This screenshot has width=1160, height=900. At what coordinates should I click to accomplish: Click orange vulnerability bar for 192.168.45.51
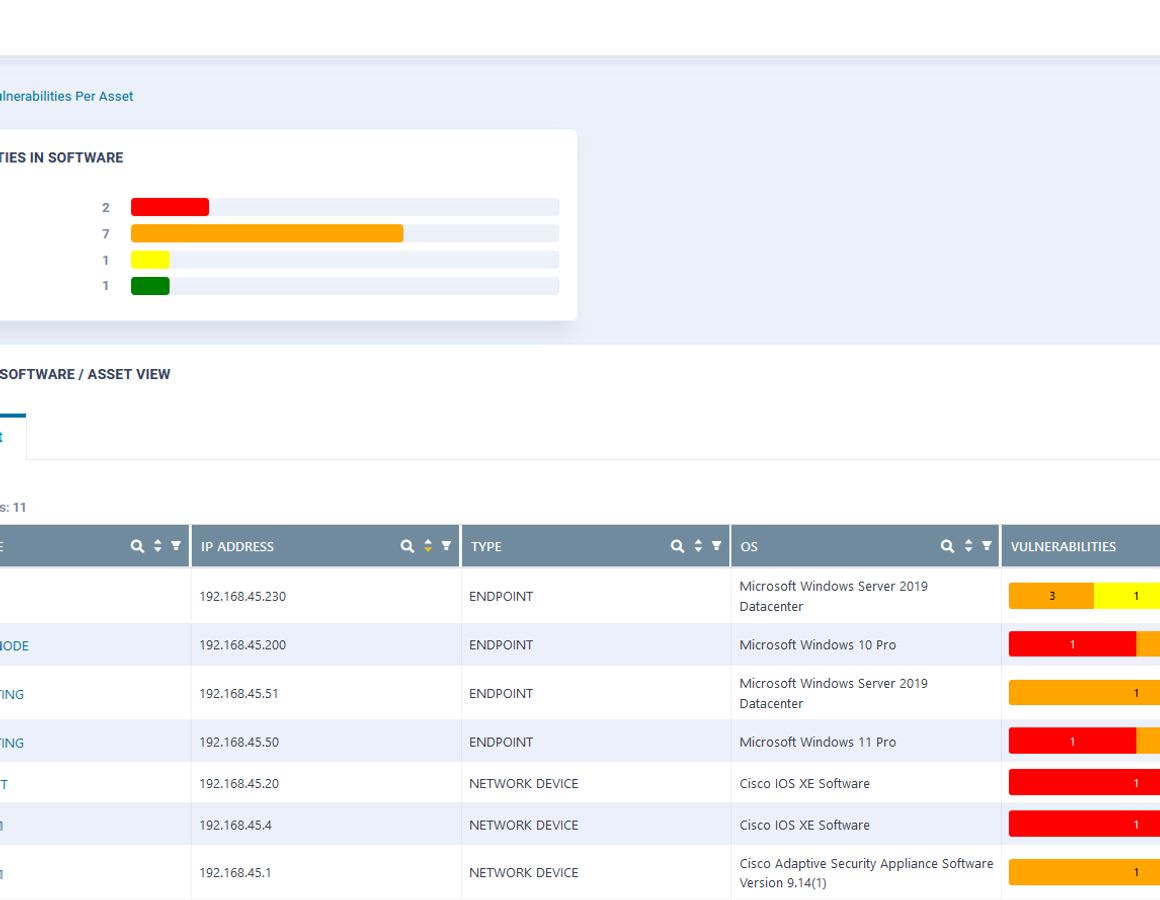[x=1085, y=694]
